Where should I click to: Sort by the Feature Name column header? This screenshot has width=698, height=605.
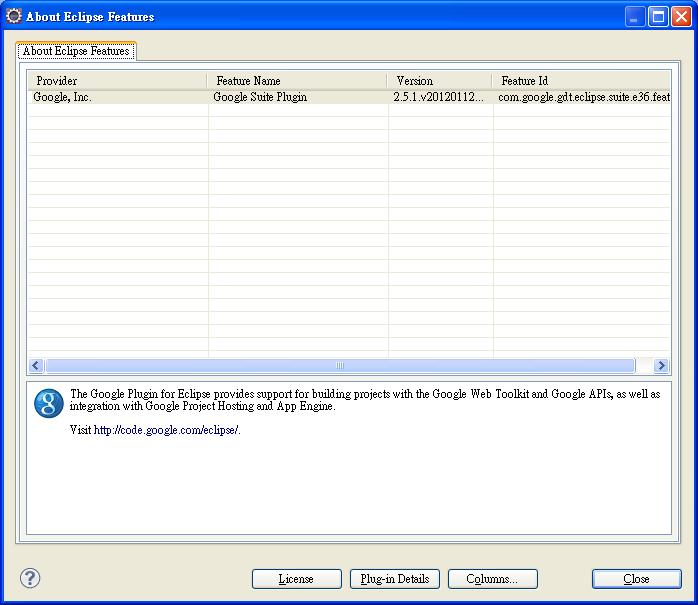tap(297, 81)
